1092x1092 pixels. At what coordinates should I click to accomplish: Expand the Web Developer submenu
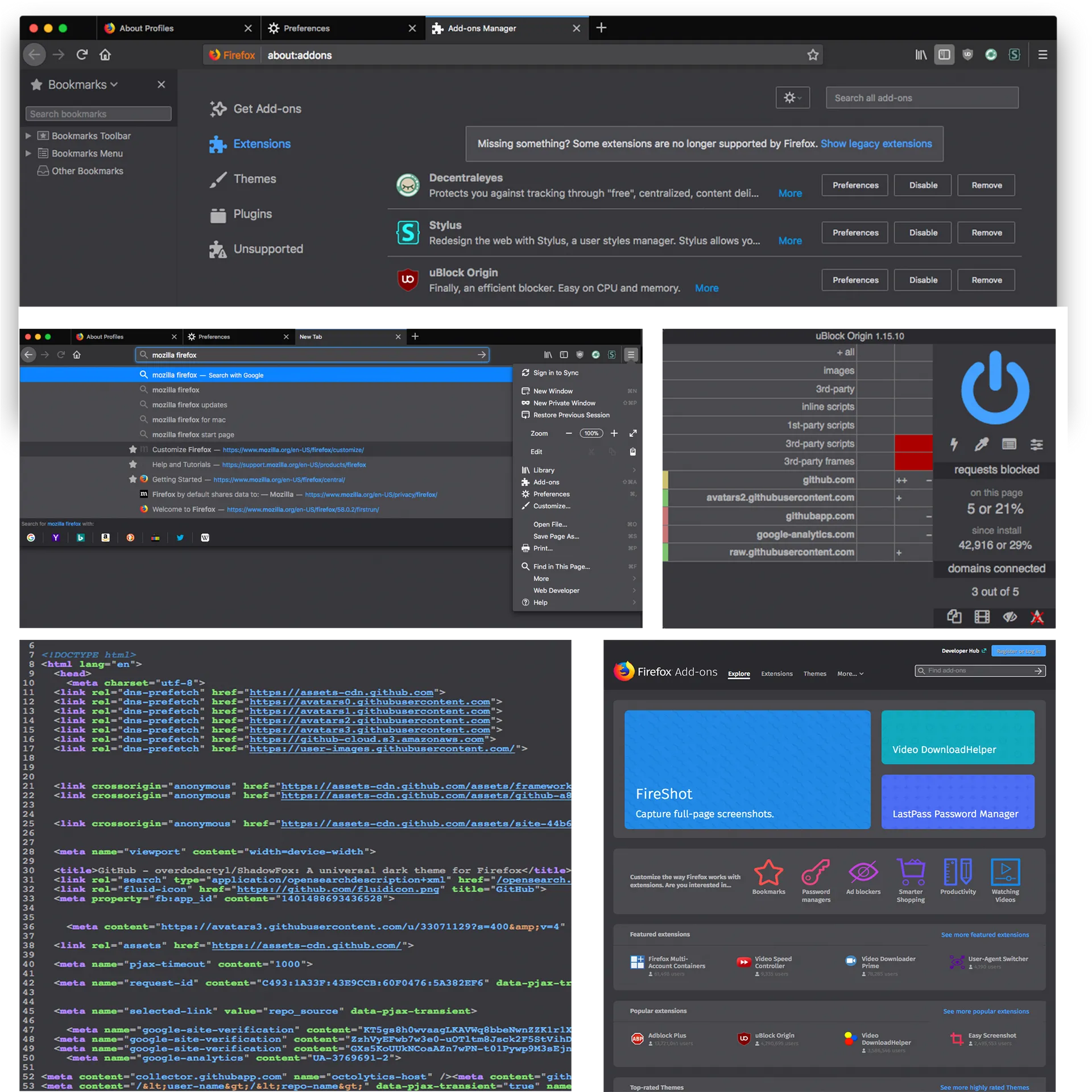pyautogui.click(x=578, y=590)
